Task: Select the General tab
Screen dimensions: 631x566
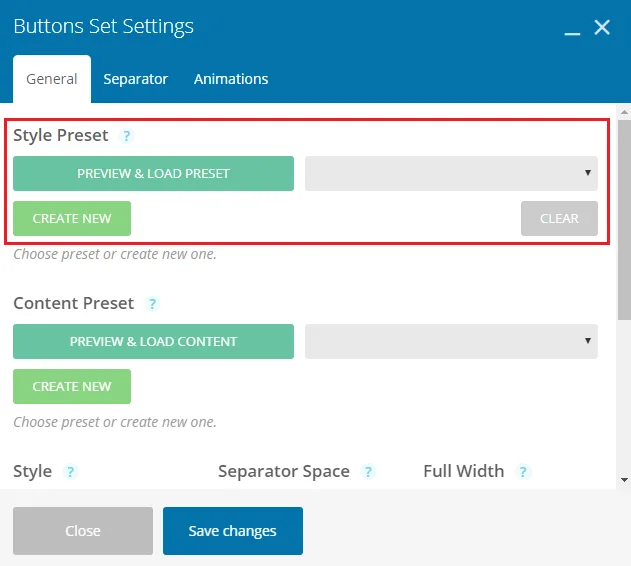Action: tap(52, 79)
